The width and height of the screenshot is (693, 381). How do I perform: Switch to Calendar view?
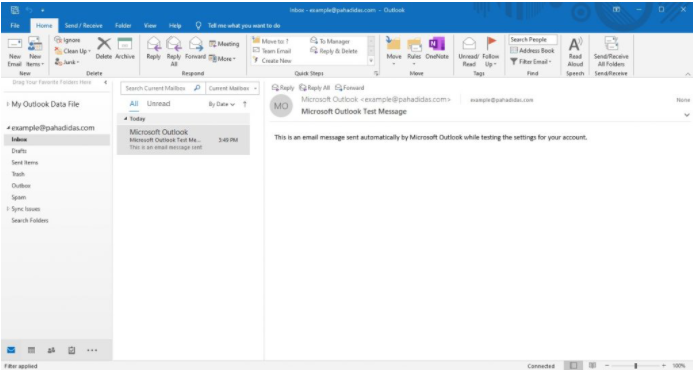(31, 350)
